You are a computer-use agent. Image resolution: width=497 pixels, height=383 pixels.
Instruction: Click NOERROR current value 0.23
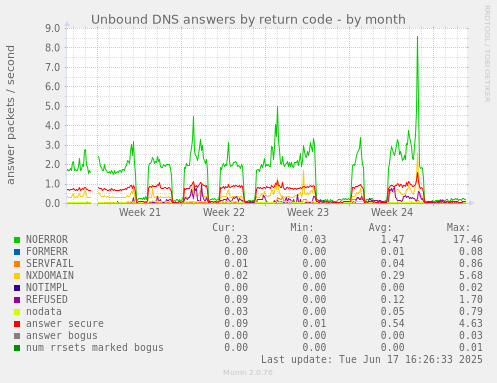[x=236, y=239]
